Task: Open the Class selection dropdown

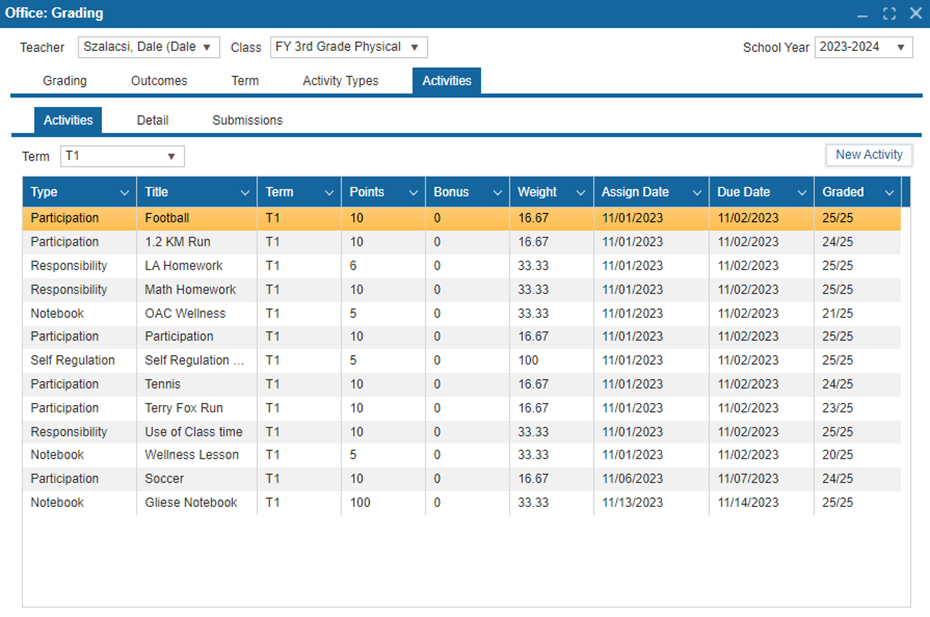Action: [414, 47]
